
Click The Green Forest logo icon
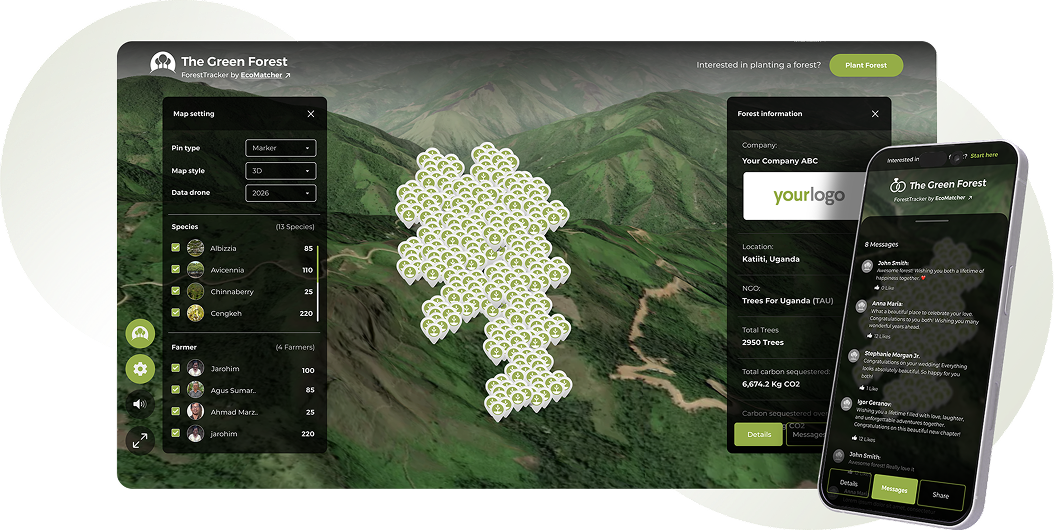pos(162,63)
